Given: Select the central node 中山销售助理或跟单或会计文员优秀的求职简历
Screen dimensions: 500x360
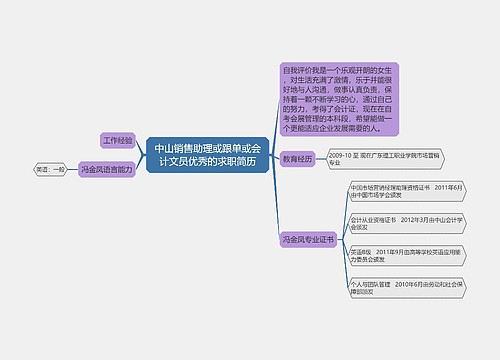Looking at the screenshot, I should click(207, 155).
